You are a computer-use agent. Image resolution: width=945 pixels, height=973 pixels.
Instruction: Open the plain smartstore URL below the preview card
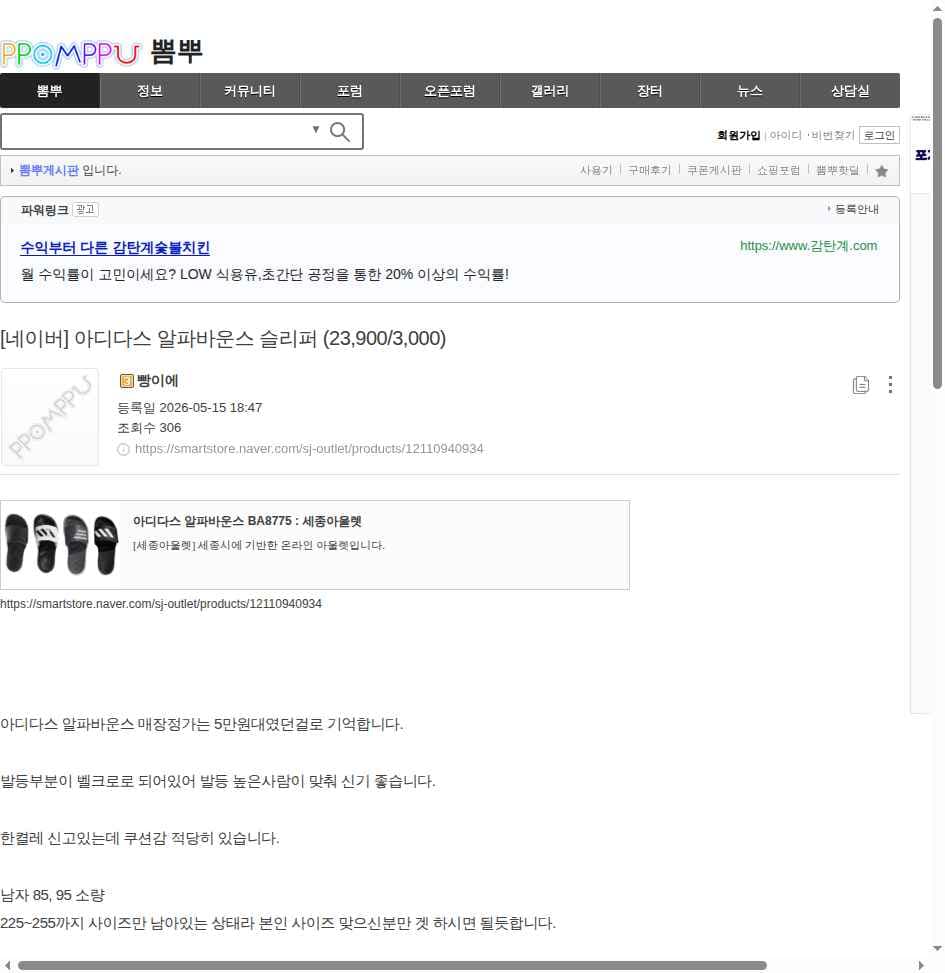coord(161,604)
